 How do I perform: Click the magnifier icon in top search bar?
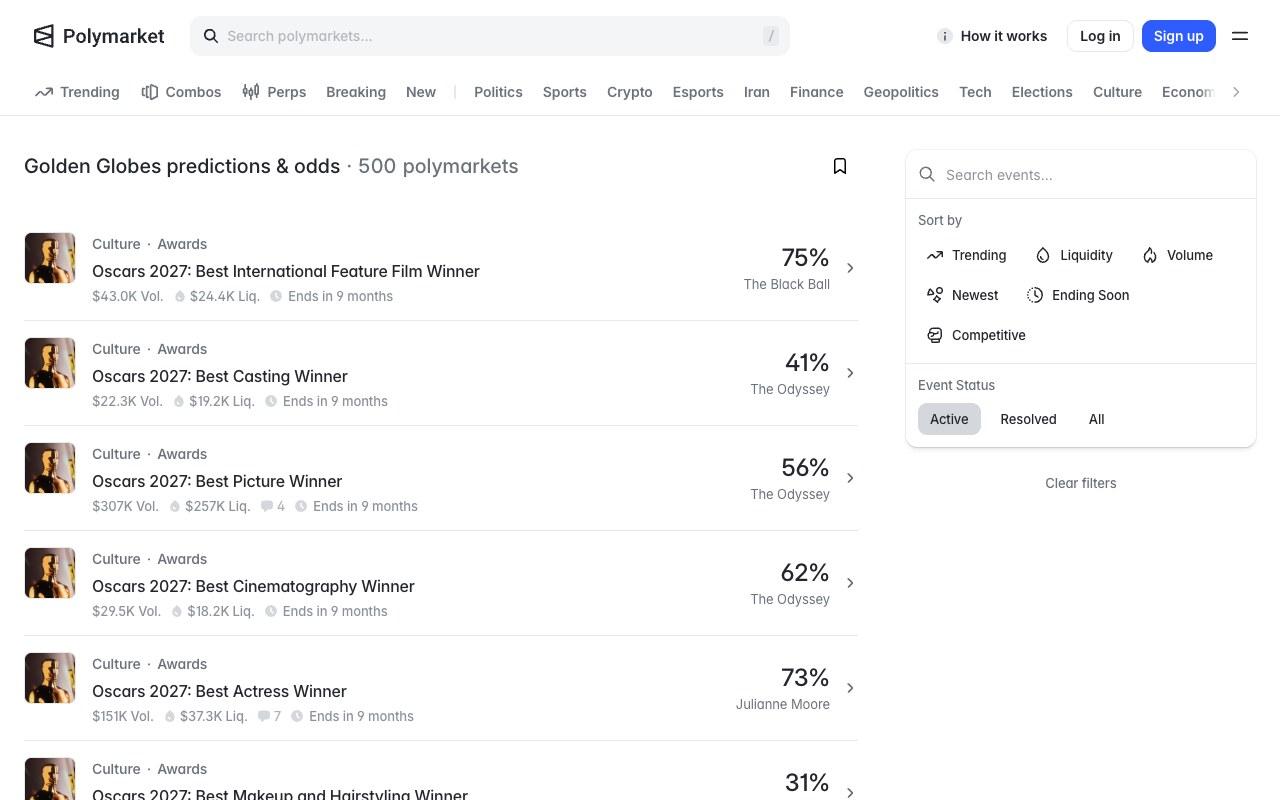click(x=211, y=36)
